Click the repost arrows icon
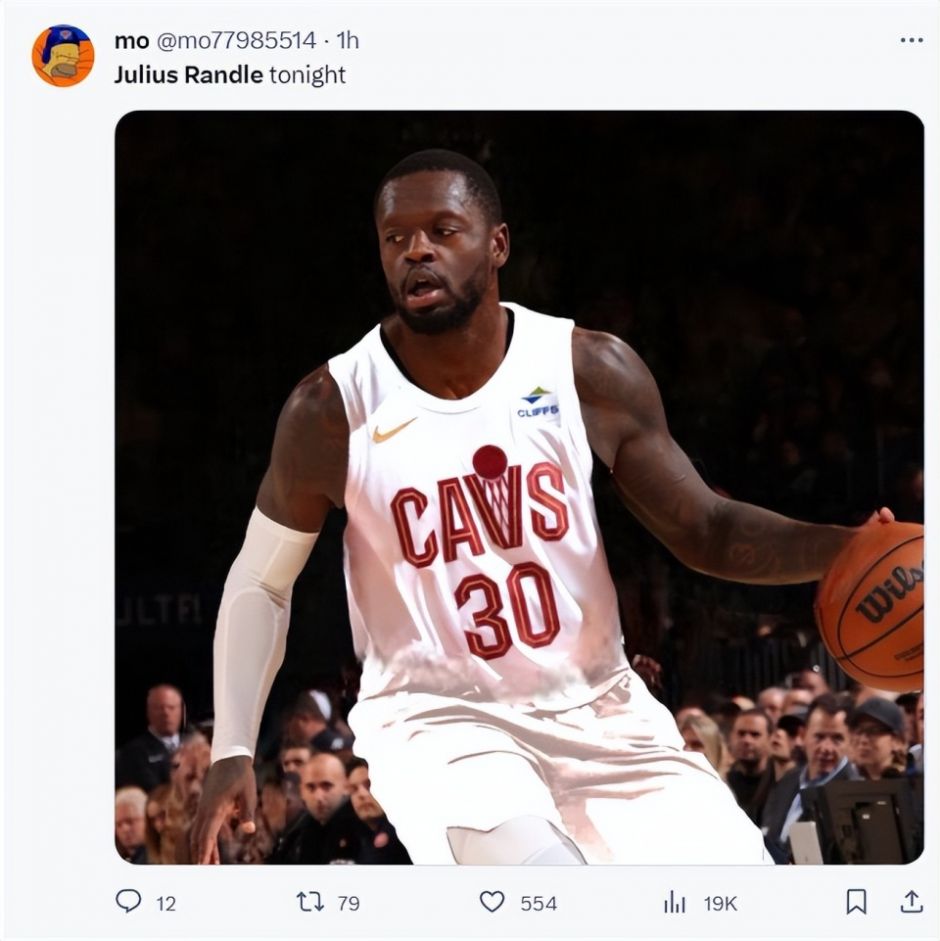The width and height of the screenshot is (940, 941). (310, 901)
